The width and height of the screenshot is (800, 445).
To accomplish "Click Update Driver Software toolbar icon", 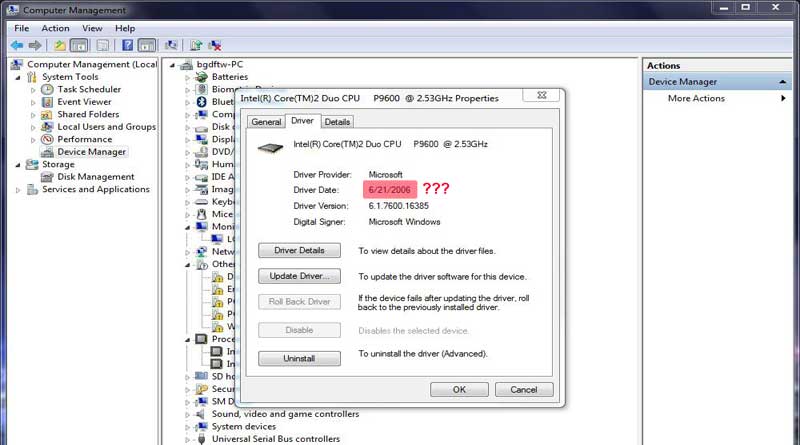I will [x=196, y=45].
